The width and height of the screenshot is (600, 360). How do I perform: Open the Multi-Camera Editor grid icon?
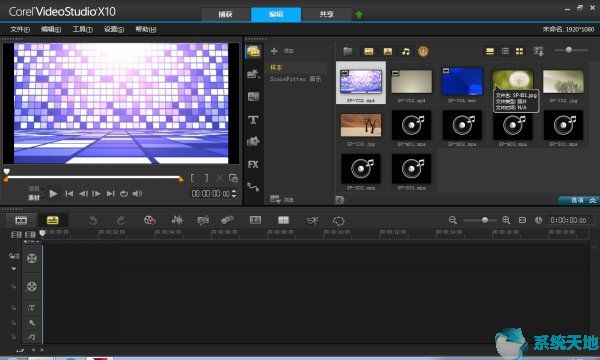(x=284, y=220)
